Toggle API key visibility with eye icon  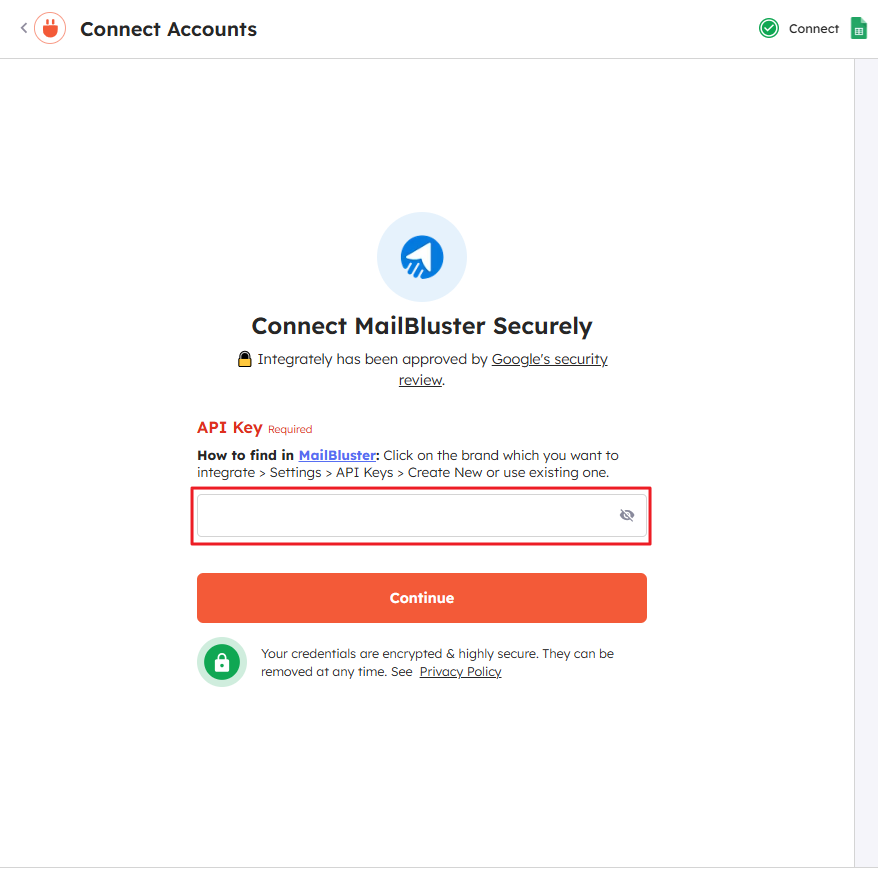(x=627, y=515)
